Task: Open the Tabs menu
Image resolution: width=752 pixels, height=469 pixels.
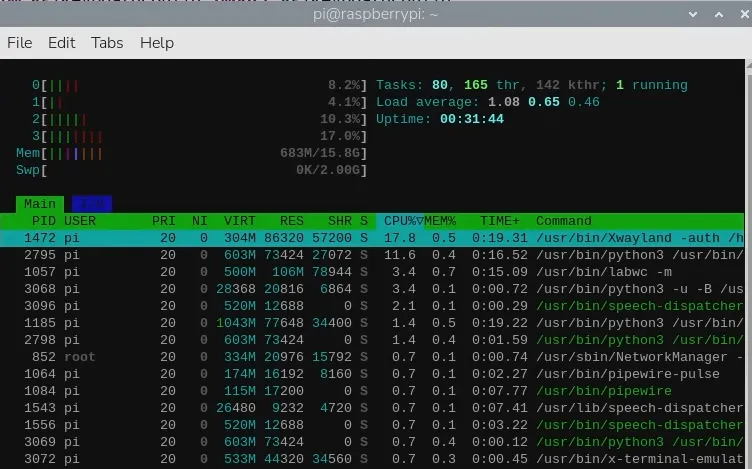Action: click(107, 43)
